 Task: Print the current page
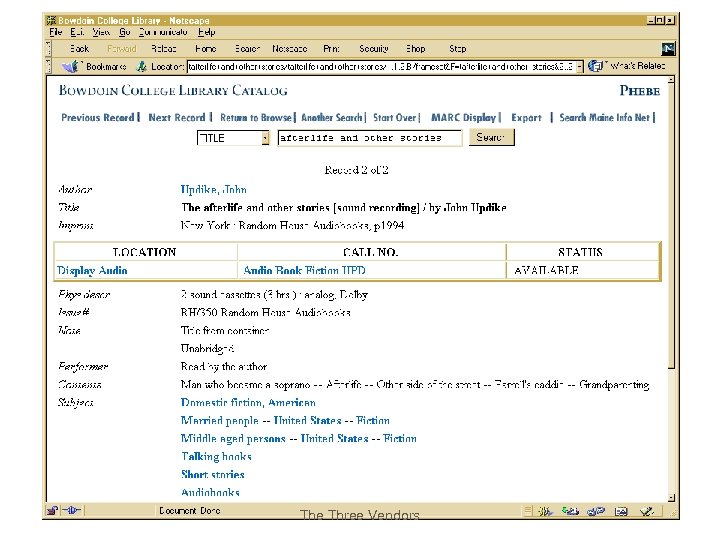332,49
